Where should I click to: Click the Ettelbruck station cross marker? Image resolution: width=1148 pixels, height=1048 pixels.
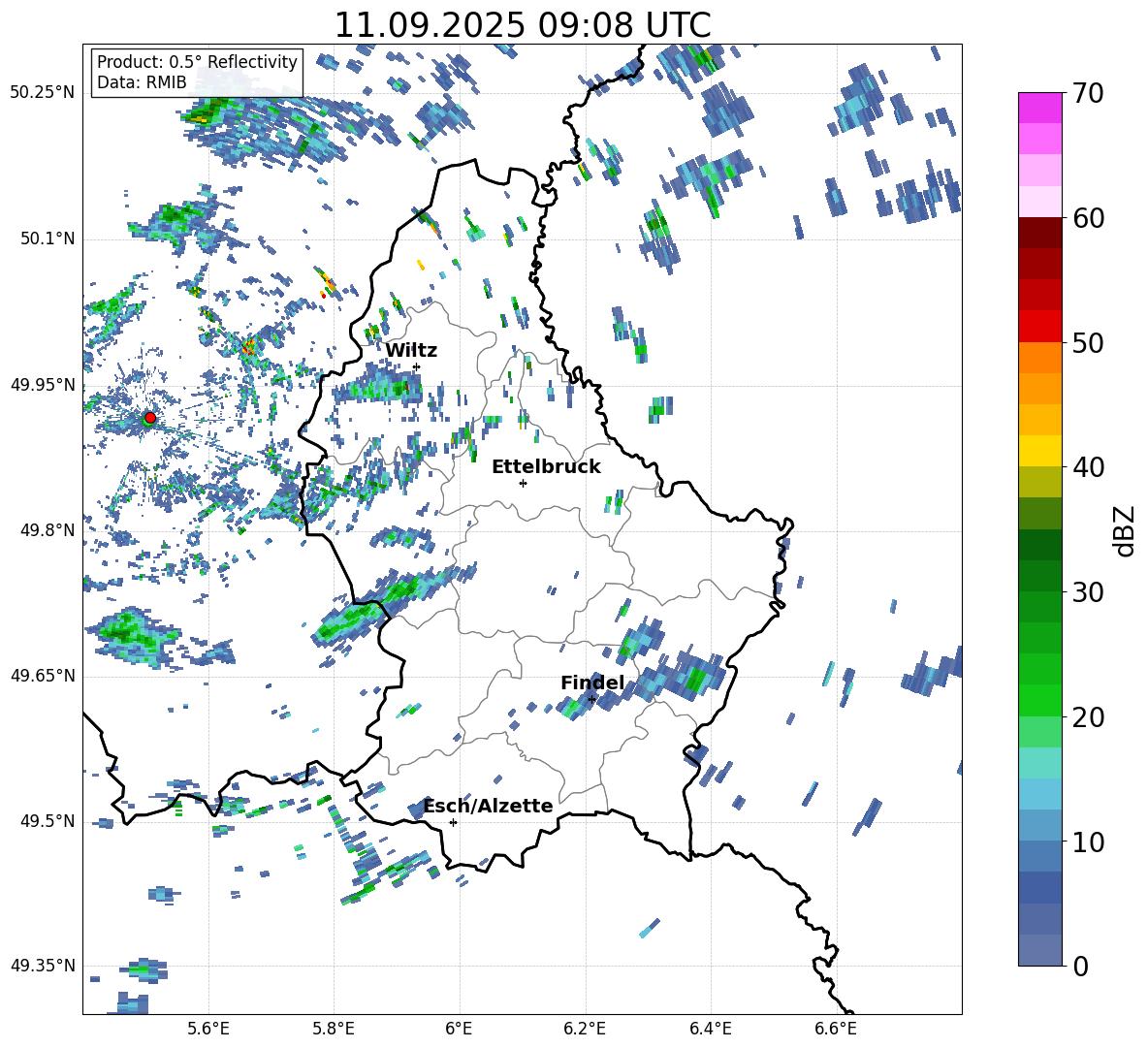click(523, 483)
